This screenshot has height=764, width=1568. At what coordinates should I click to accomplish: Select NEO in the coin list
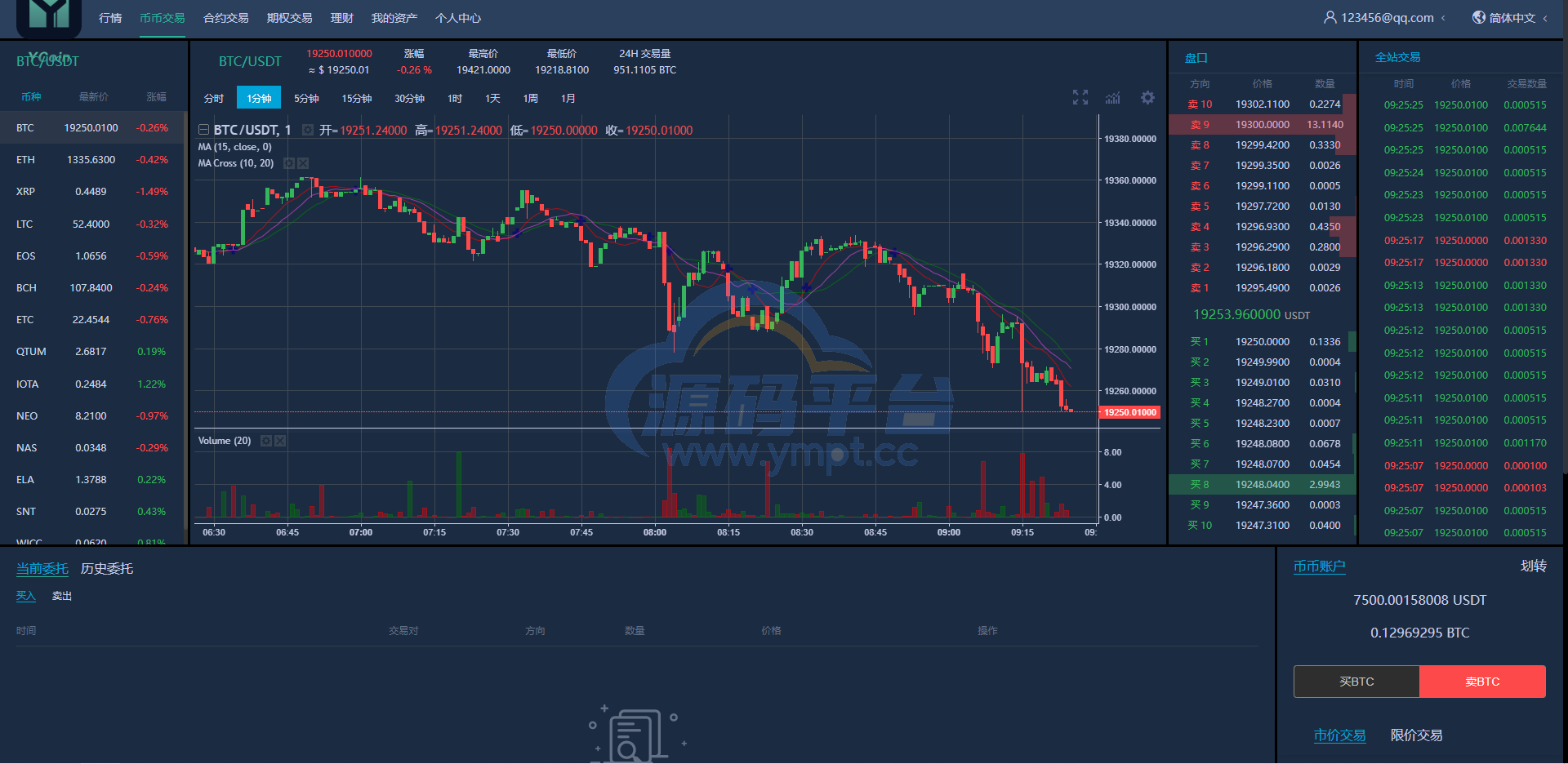(x=93, y=416)
